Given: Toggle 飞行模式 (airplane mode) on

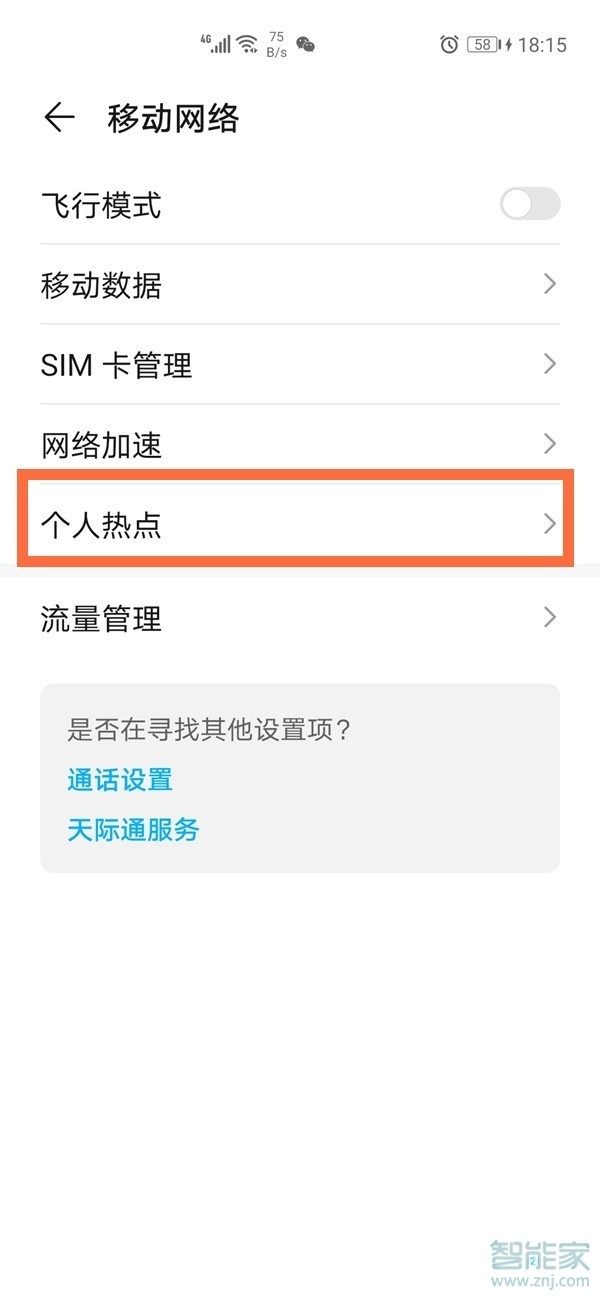Looking at the screenshot, I should click(x=528, y=204).
